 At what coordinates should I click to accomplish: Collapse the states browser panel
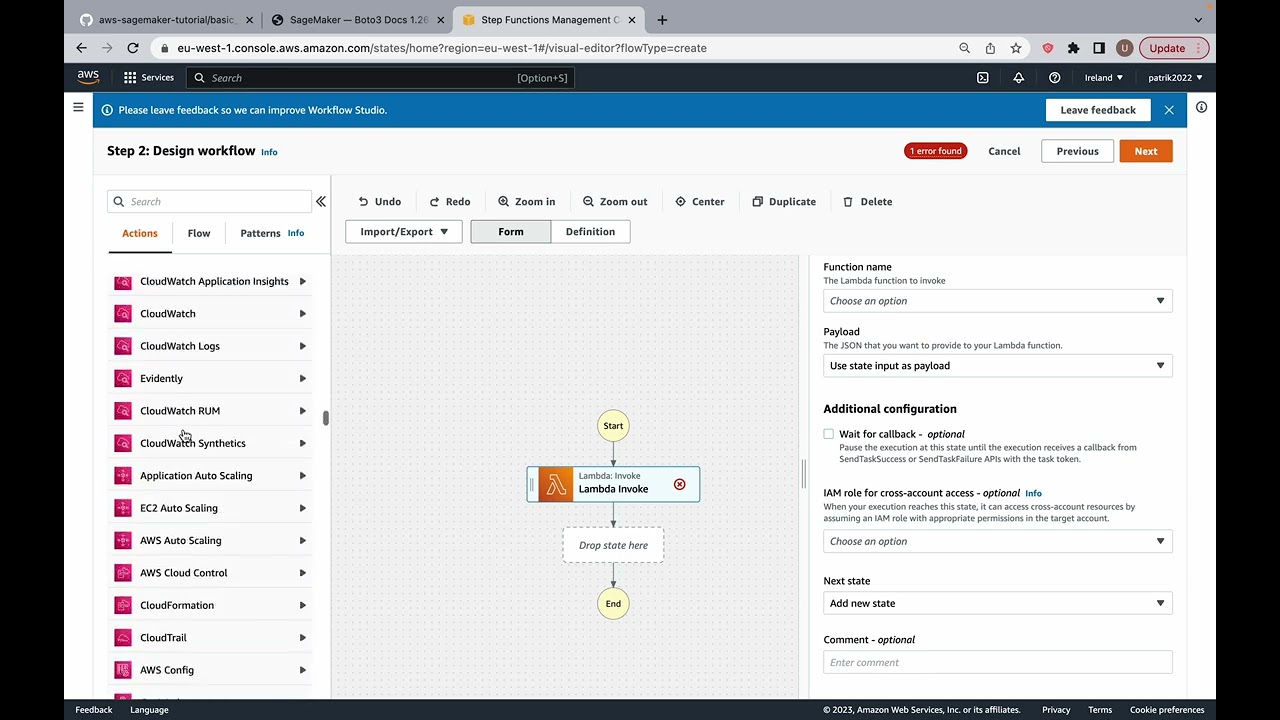pyautogui.click(x=321, y=202)
